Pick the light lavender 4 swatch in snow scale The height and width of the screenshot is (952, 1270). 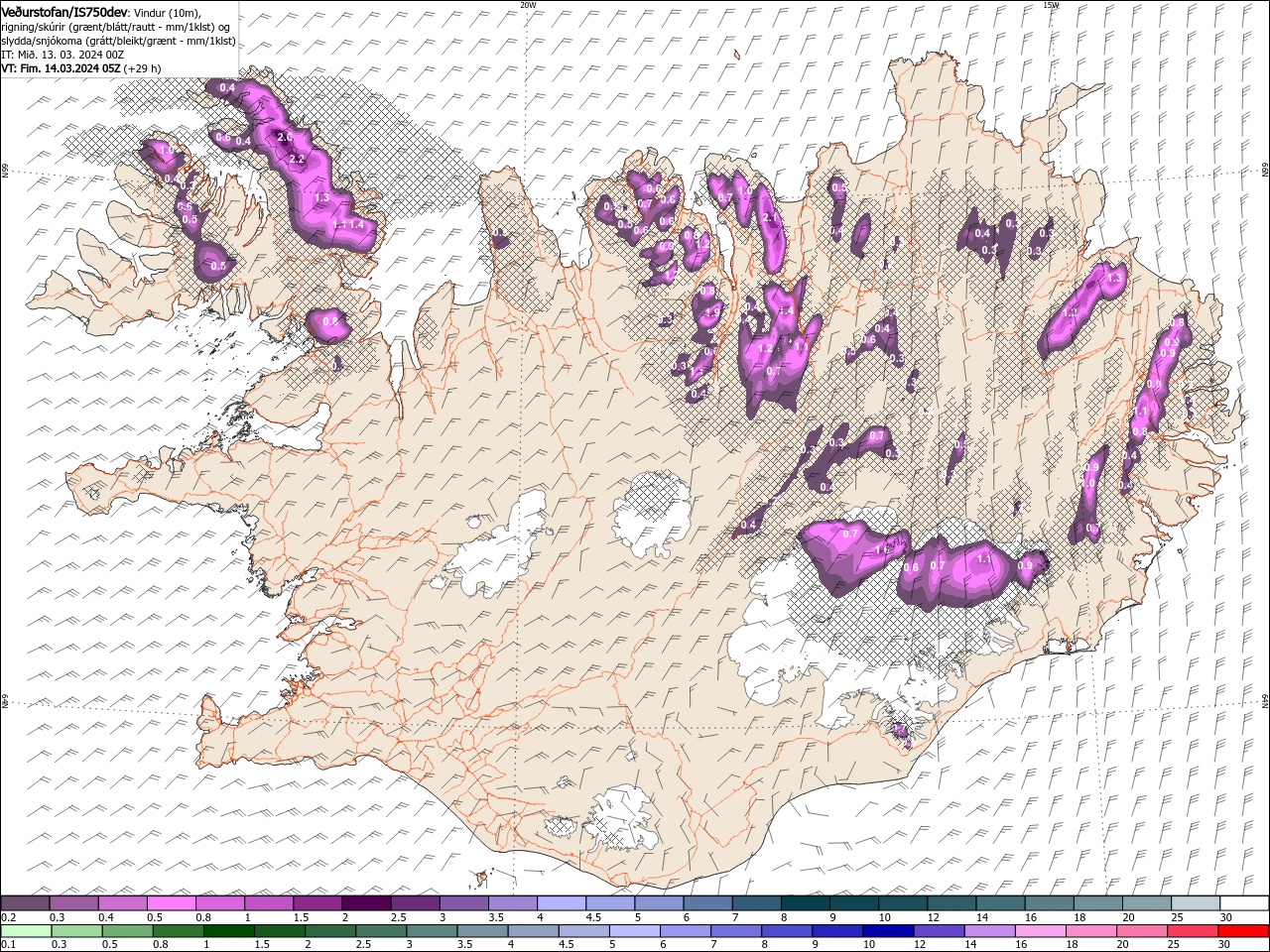pyautogui.click(x=562, y=903)
